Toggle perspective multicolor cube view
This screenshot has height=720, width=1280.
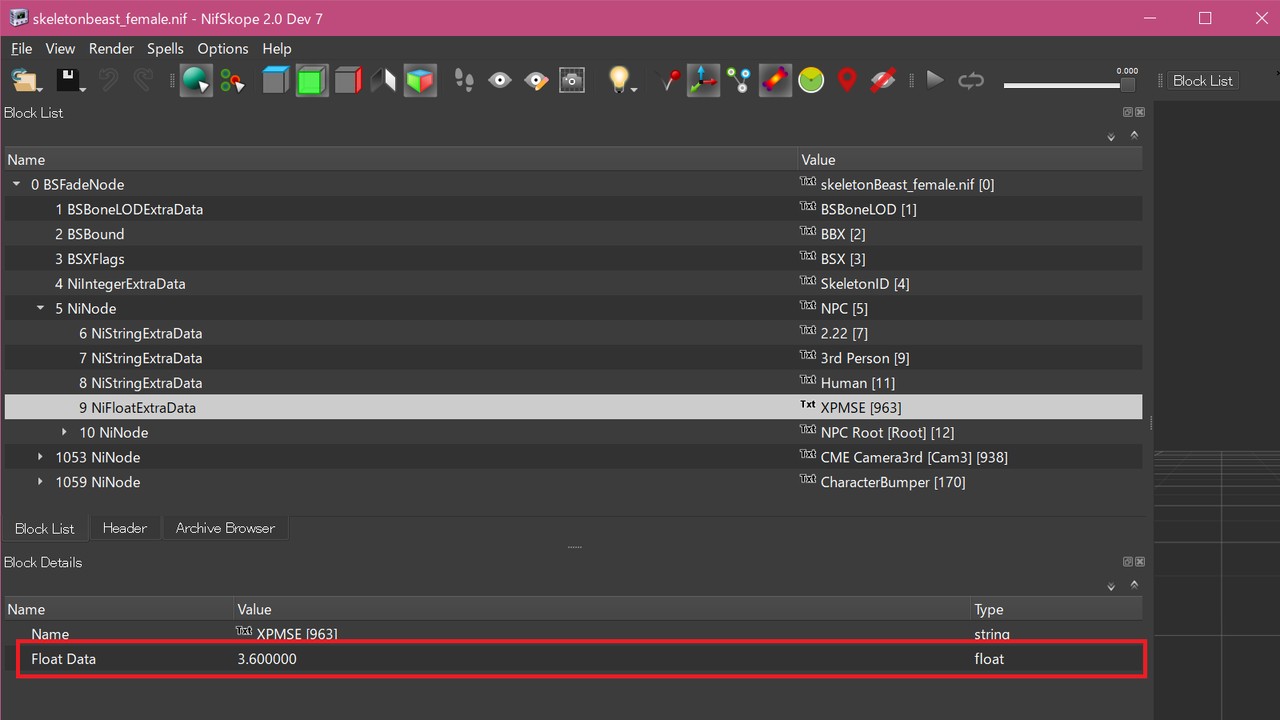[420, 81]
